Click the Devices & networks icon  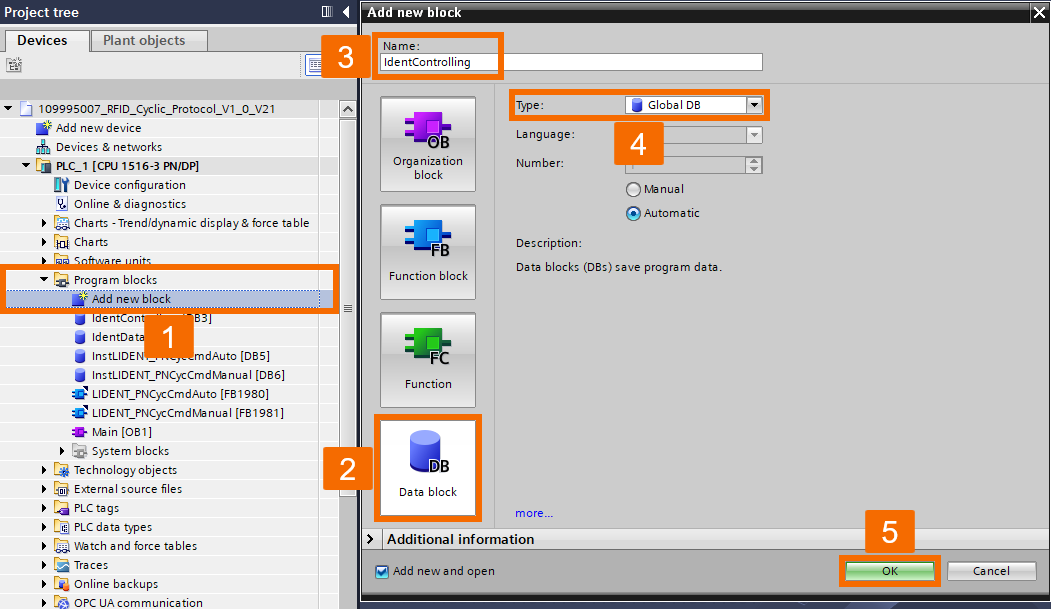point(44,147)
